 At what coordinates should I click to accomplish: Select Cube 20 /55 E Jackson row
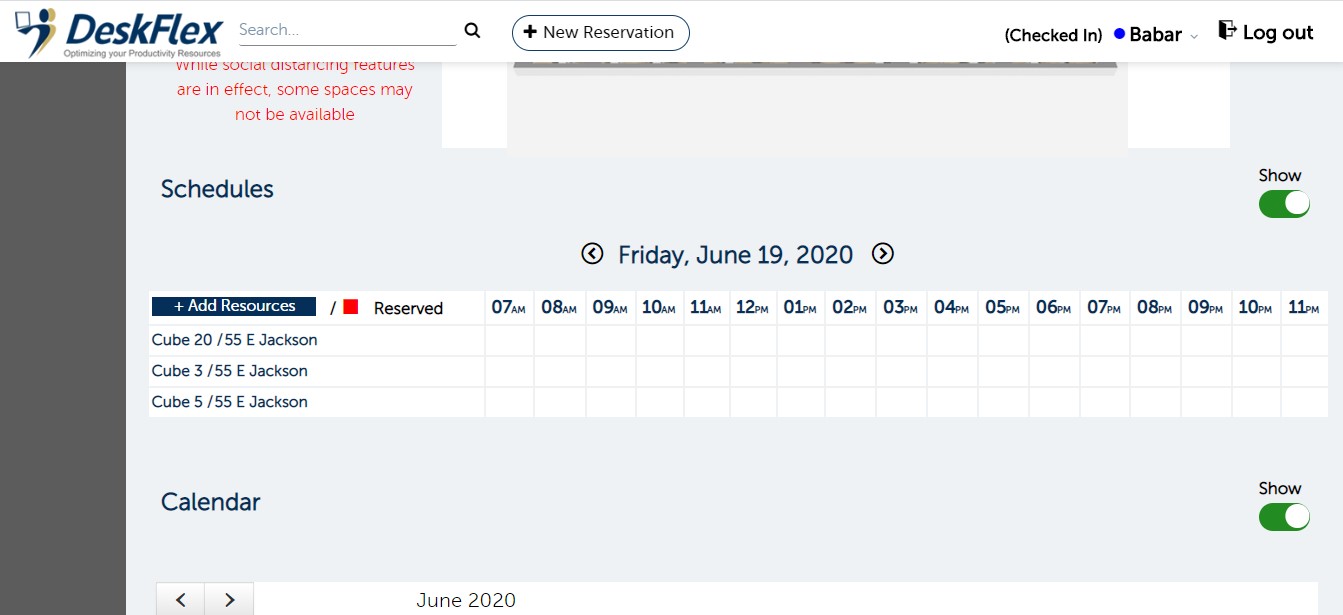point(235,340)
